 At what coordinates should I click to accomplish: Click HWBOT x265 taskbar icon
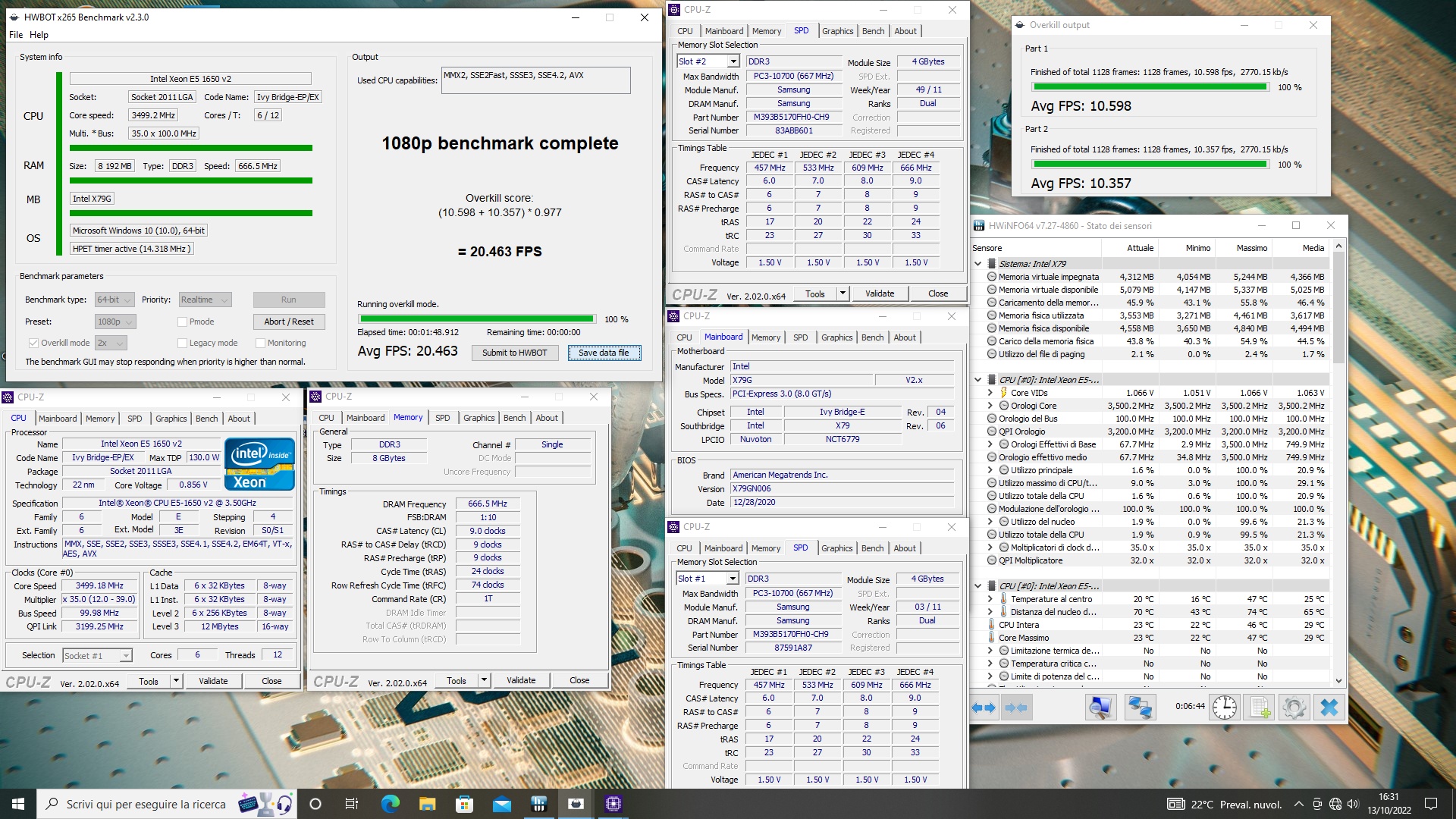[x=576, y=804]
